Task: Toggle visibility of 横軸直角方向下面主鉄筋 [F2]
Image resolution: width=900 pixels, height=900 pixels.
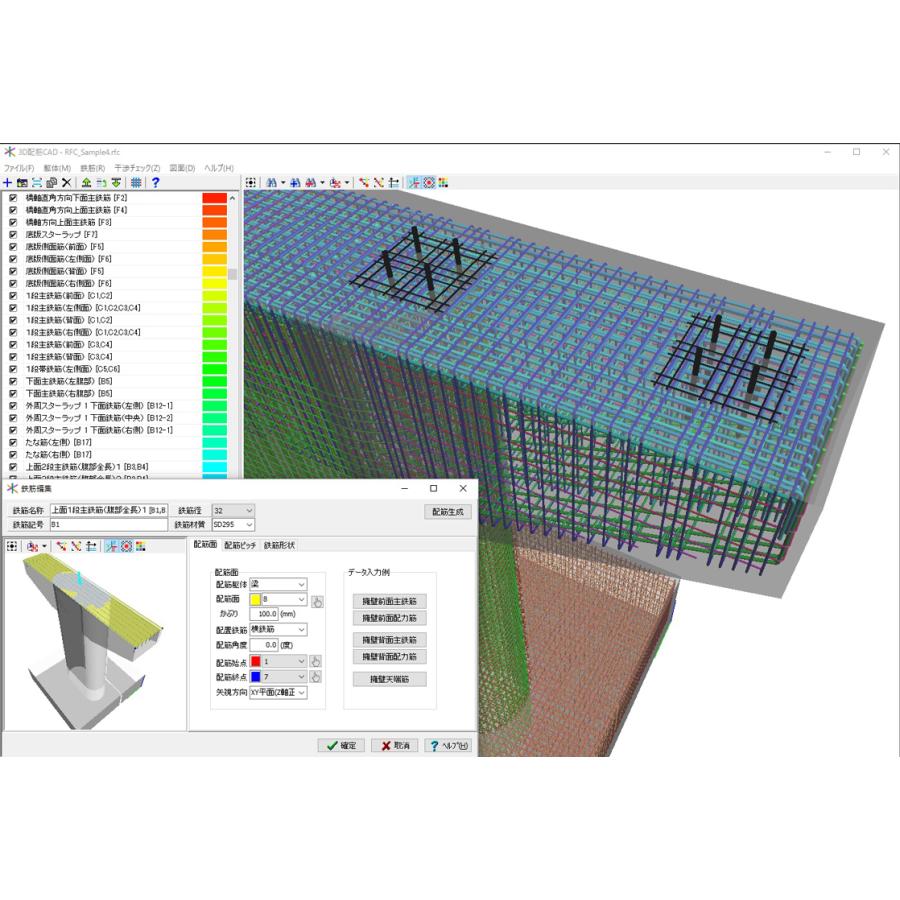Action: pyautogui.click(x=12, y=198)
